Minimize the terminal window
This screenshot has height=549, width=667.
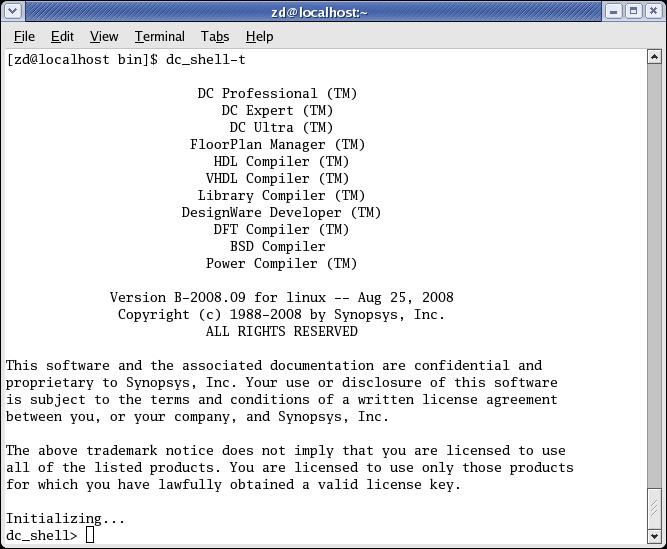pyautogui.click(x=613, y=11)
